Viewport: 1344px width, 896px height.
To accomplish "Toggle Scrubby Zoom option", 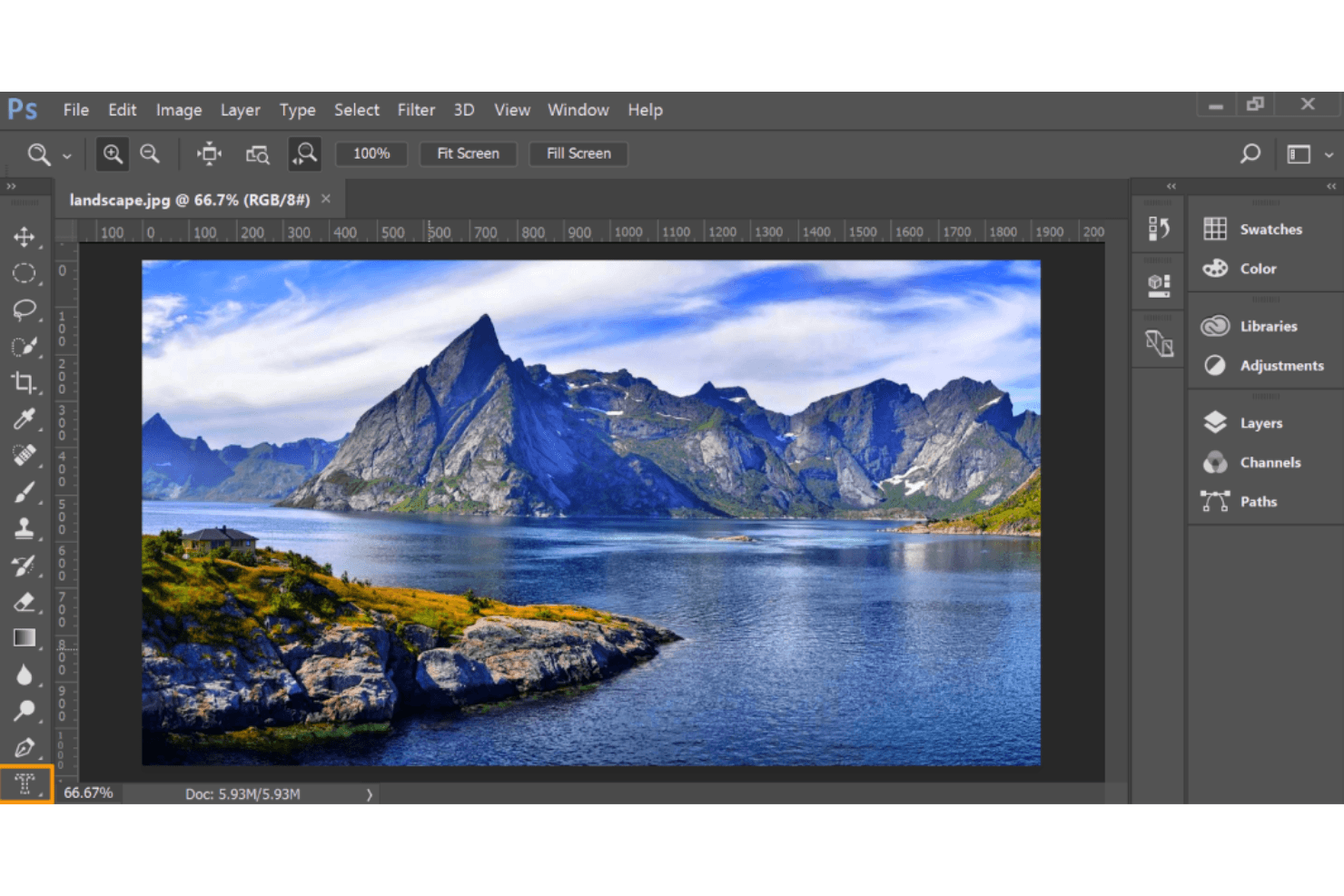I will 305,153.
